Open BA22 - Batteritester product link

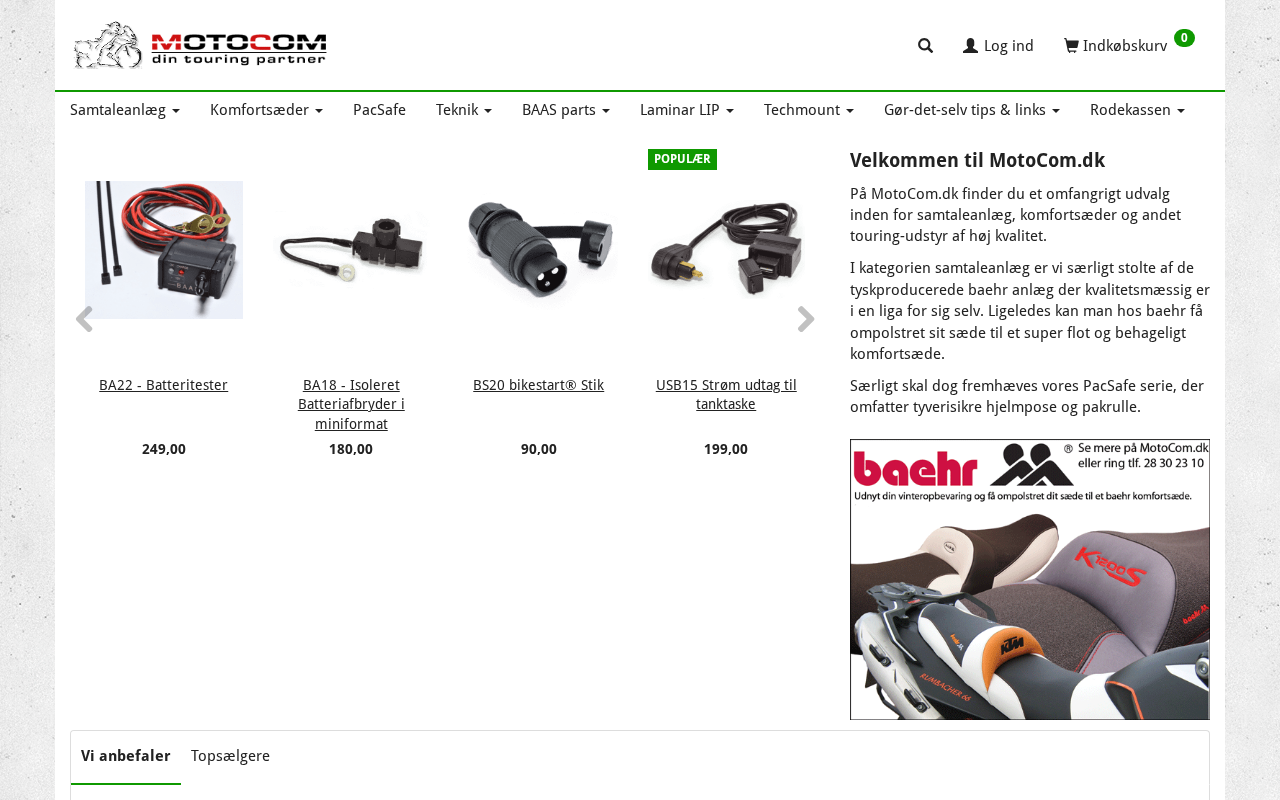(x=163, y=385)
